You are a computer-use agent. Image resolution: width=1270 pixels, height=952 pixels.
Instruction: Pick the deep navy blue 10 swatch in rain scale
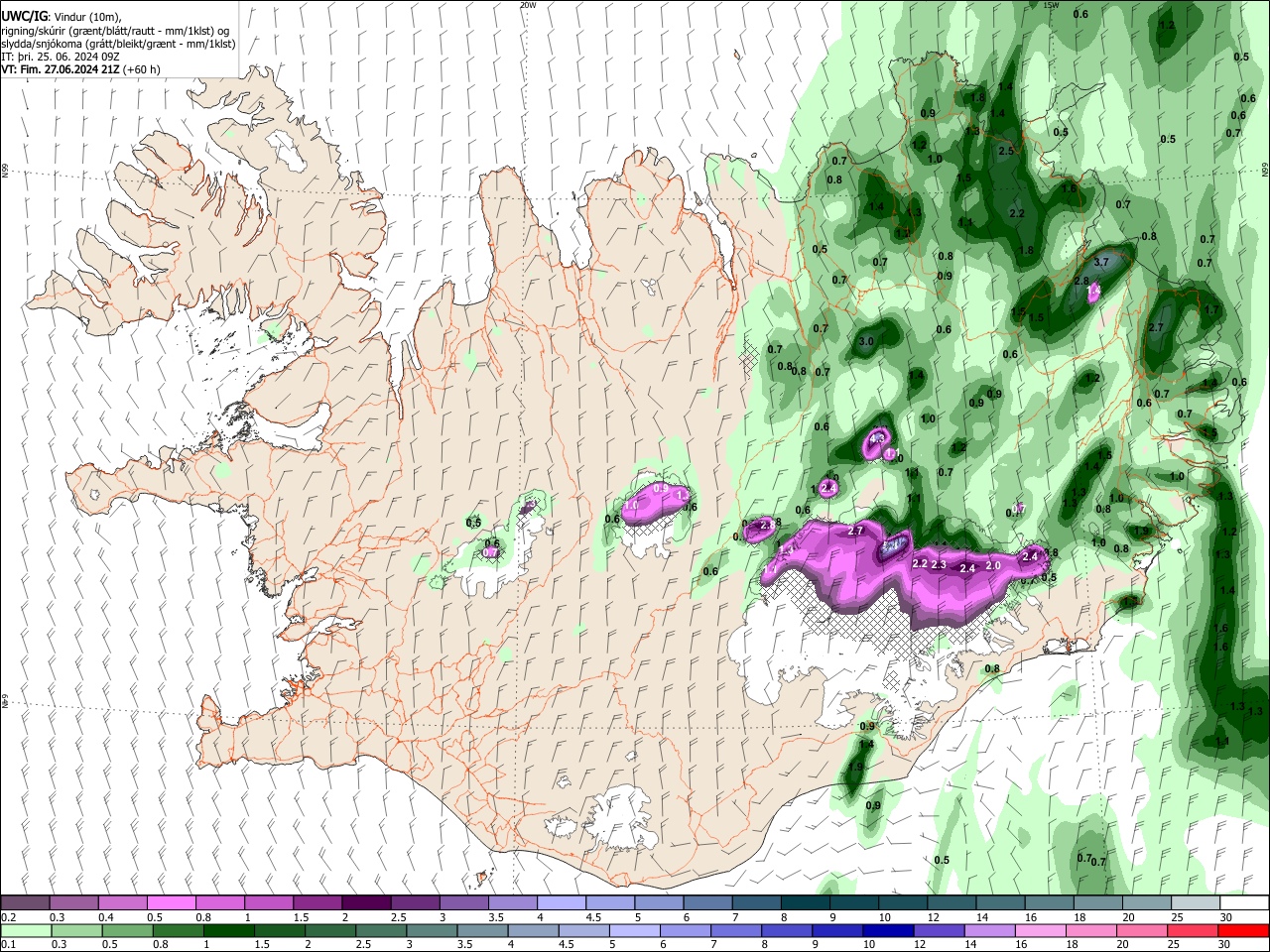[888, 930]
